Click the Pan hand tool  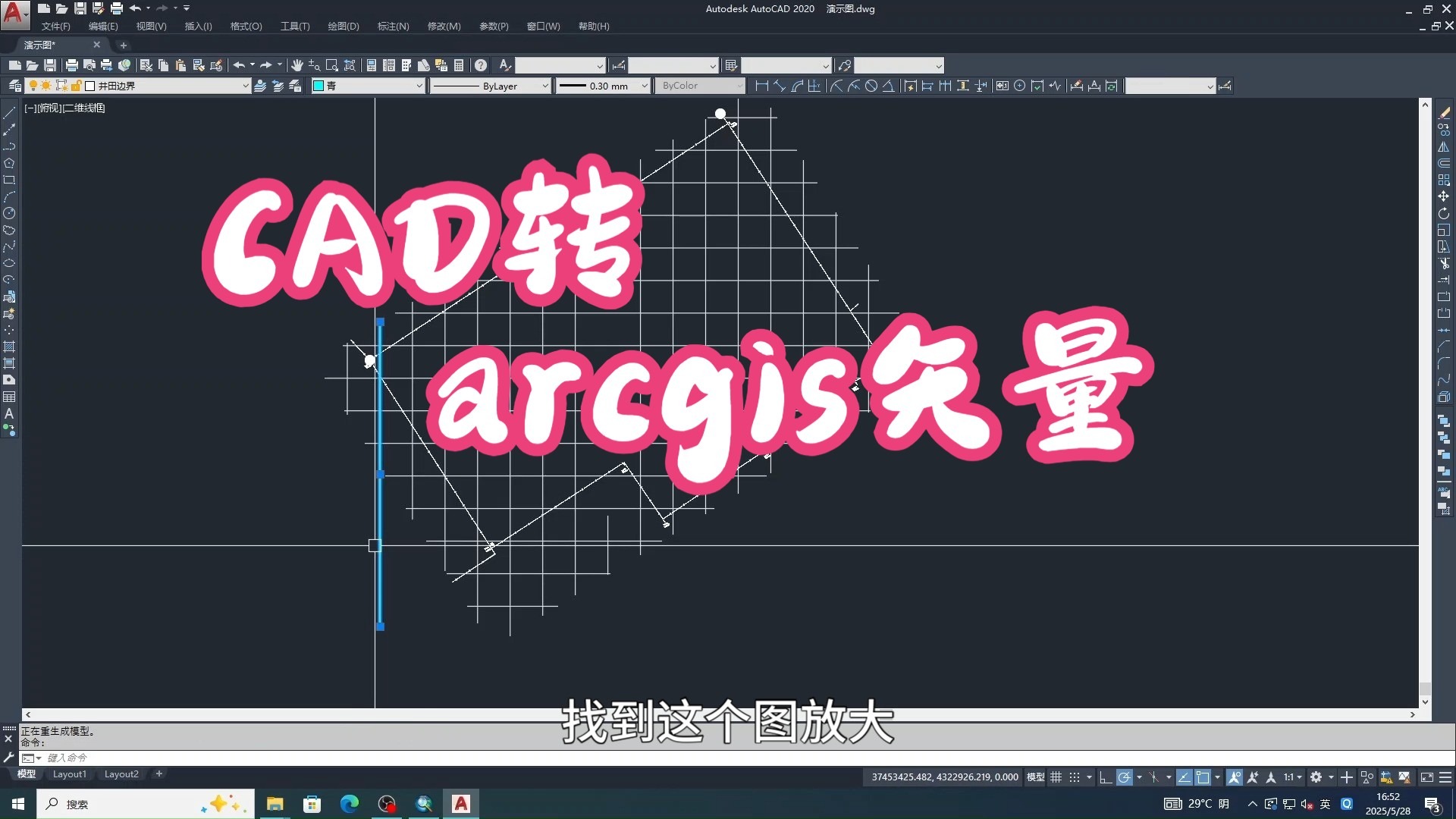click(x=297, y=65)
